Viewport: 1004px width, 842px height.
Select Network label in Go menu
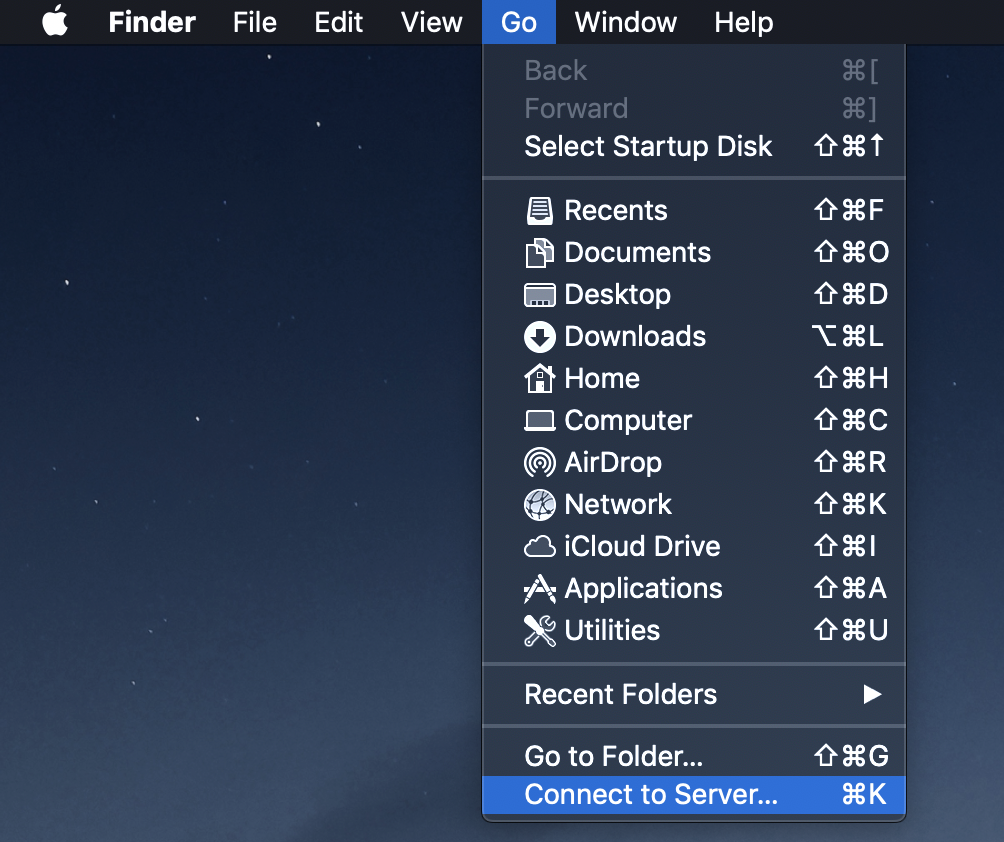[618, 505]
